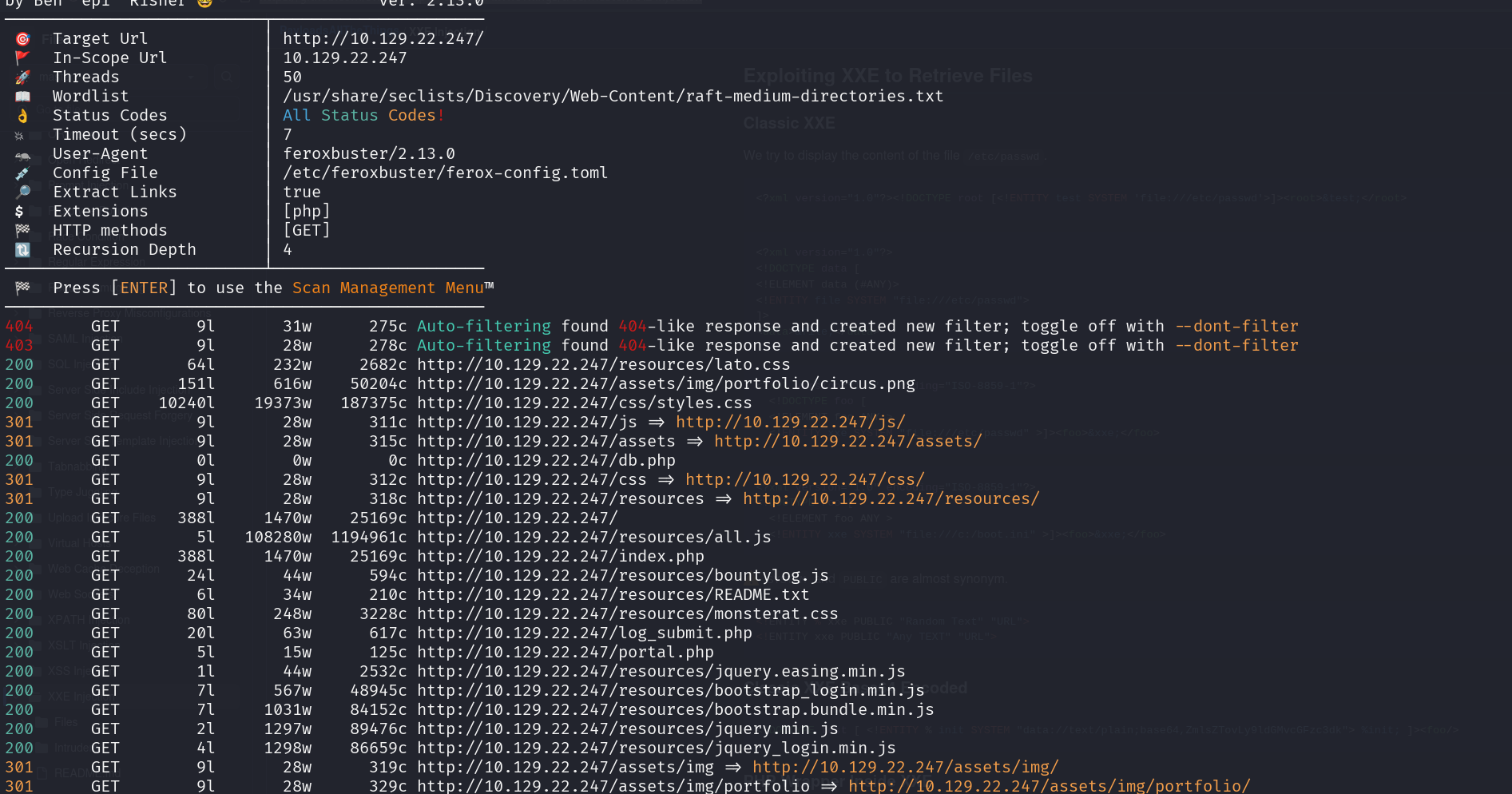The width and height of the screenshot is (1512, 794).
Task: Click the open book icon beside Wordlist
Action: 22,97
